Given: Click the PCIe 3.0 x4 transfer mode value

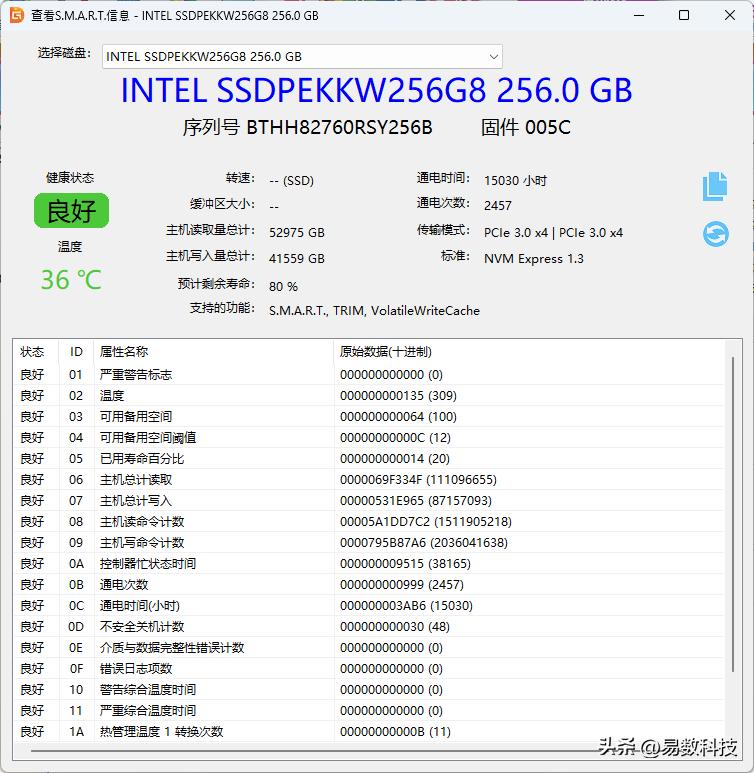Looking at the screenshot, I should (553, 232).
